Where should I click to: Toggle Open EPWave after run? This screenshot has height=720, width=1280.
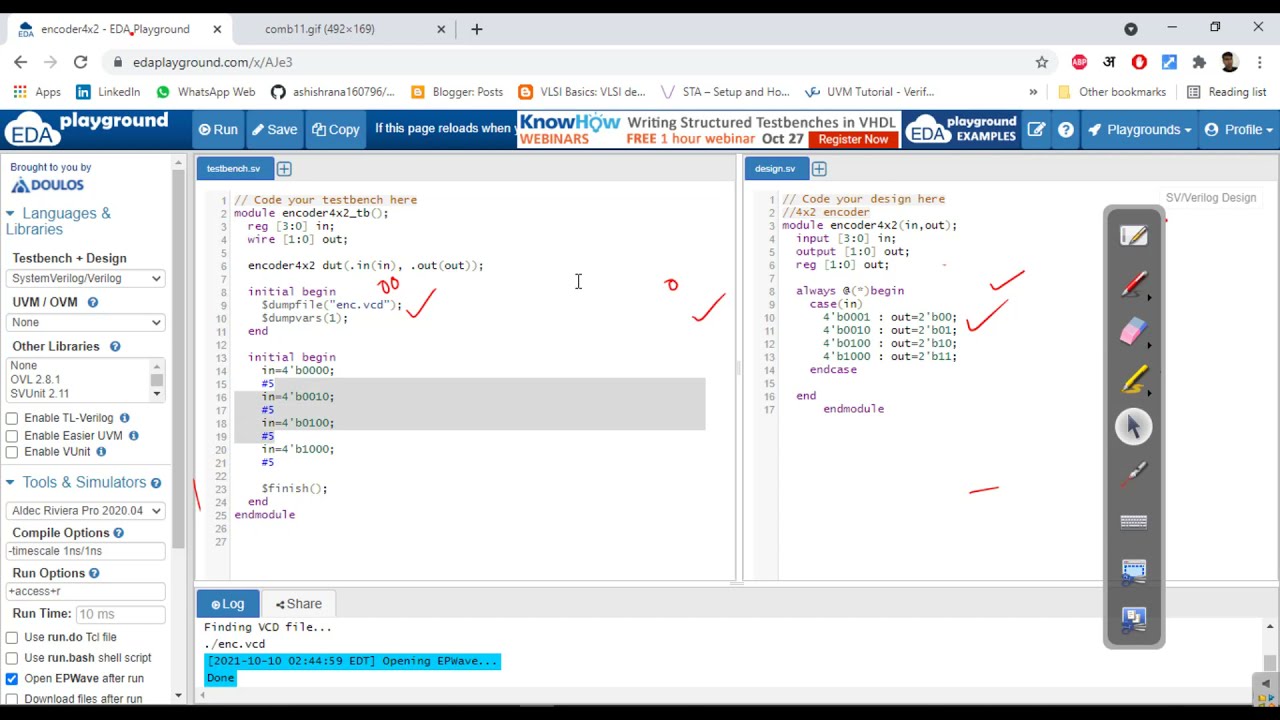(12, 678)
